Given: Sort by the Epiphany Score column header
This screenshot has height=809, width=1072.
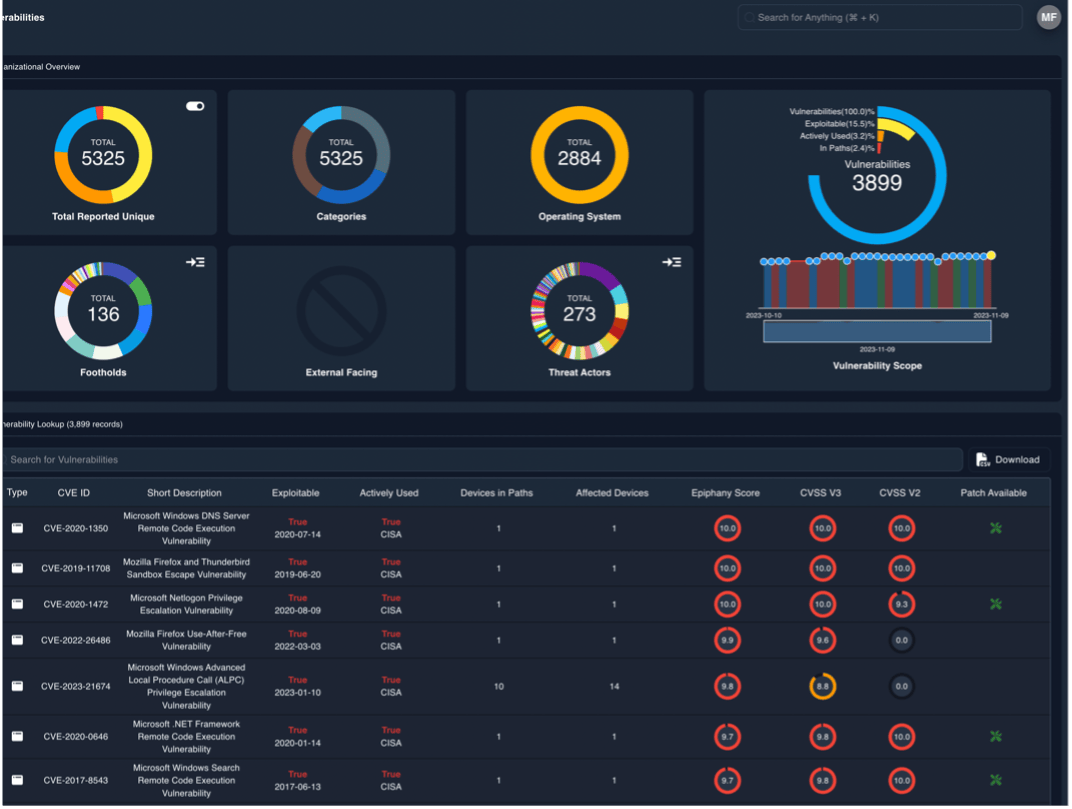Looking at the screenshot, I should 727,492.
